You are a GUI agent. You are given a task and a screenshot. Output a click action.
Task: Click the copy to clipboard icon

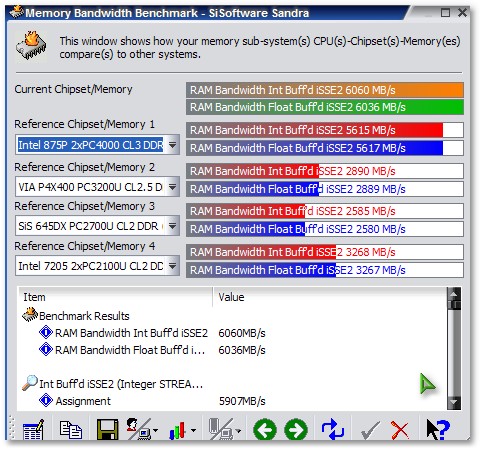(x=71, y=429)
